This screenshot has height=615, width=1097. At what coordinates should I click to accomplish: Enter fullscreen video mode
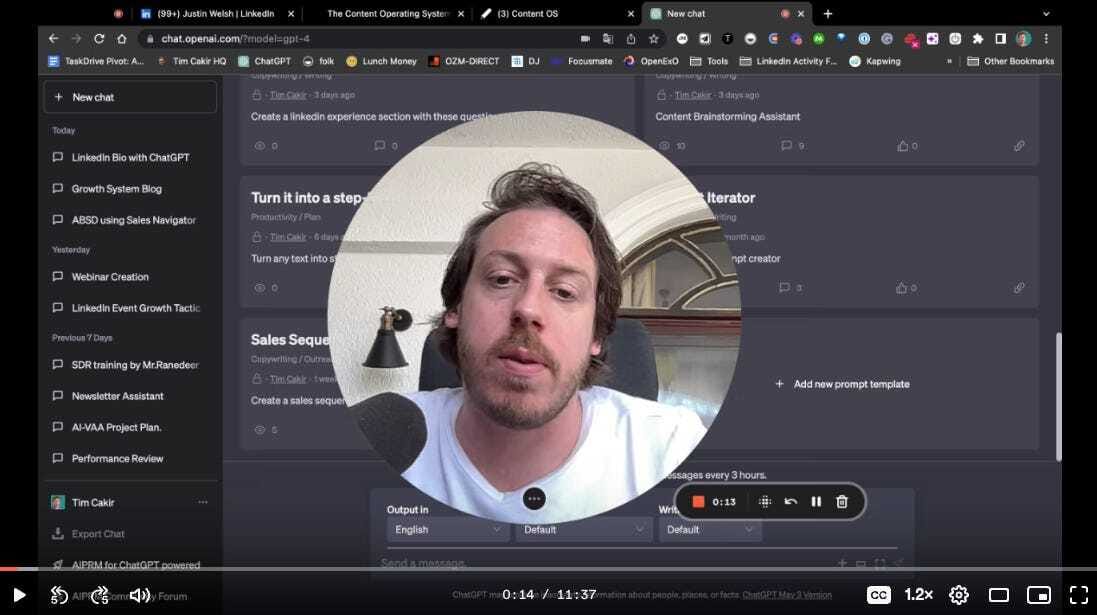[1079, 595]
